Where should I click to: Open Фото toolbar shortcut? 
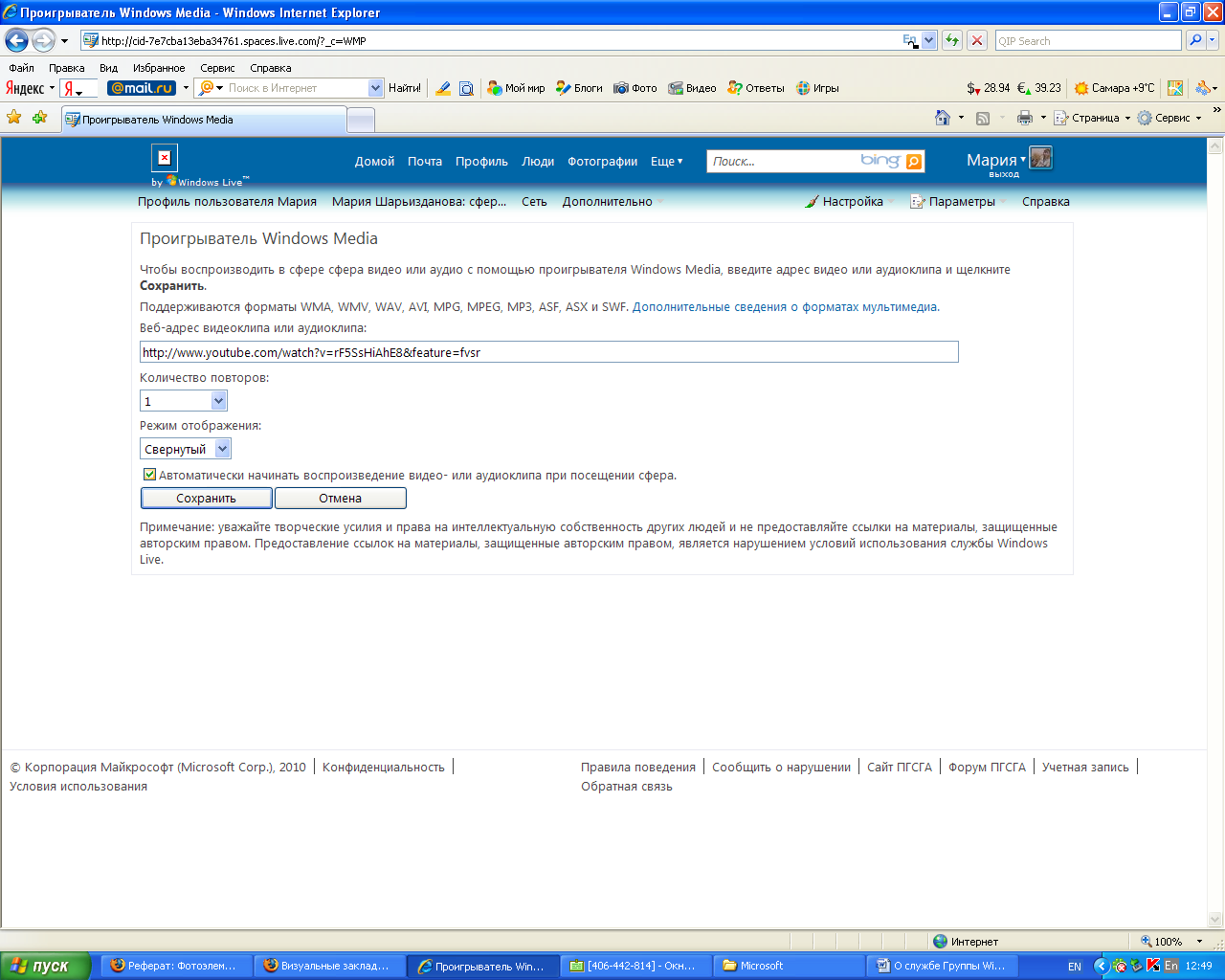click(x=635, y=88)
